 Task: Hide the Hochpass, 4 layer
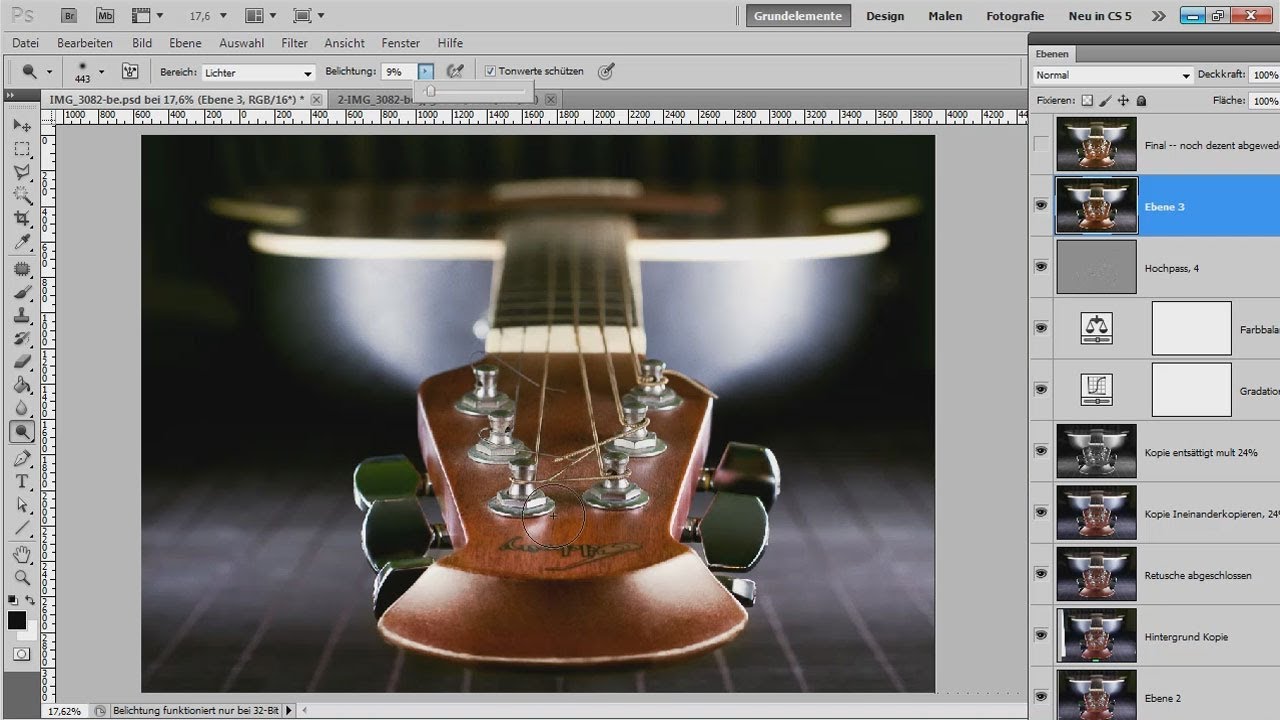pyautogui.click(x=1041, y=267)
